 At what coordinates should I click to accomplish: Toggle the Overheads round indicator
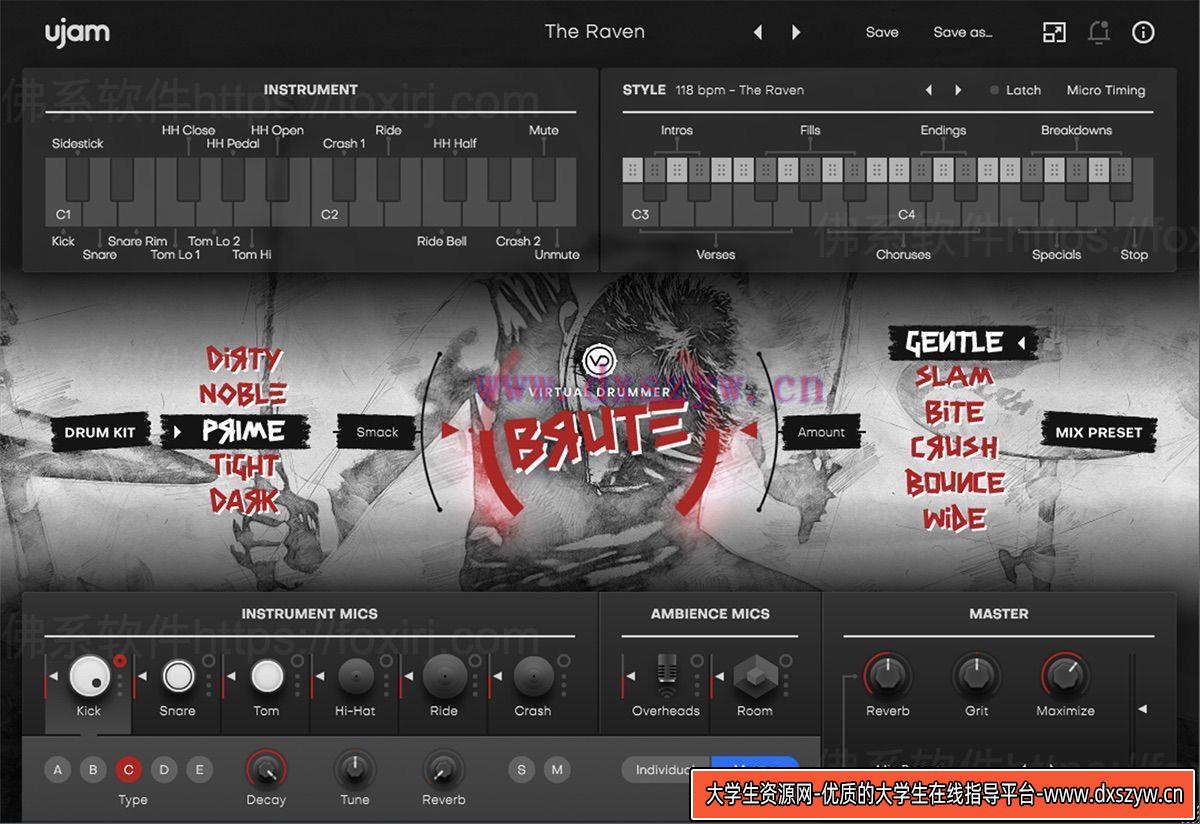pos(697,661)
